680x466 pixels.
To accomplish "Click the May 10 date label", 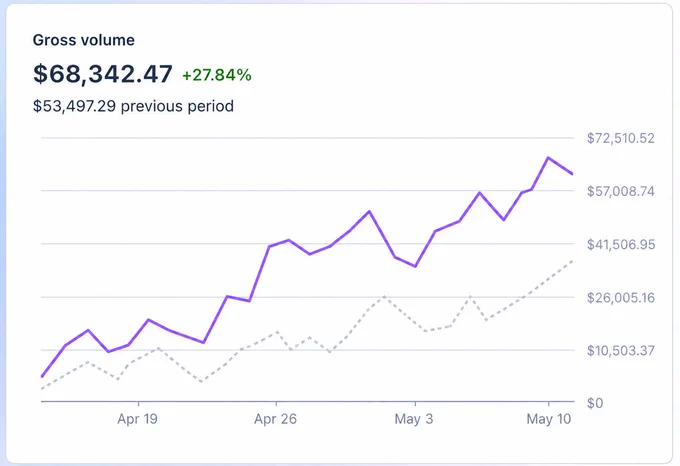I will (x=549, y=419).
